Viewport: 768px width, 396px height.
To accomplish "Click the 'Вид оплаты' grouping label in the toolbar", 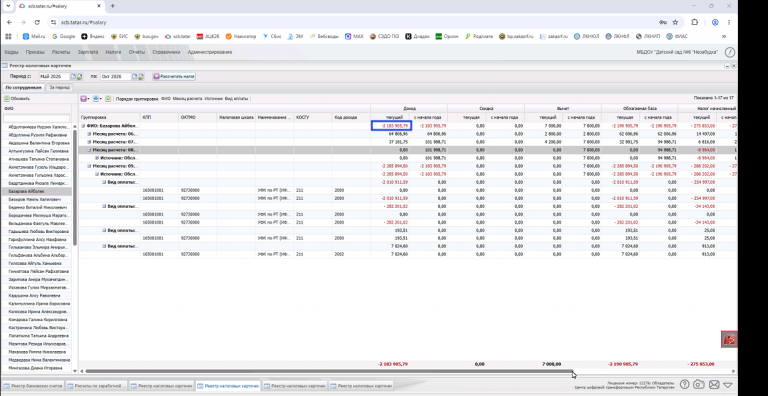I will [x=236, y=99].
